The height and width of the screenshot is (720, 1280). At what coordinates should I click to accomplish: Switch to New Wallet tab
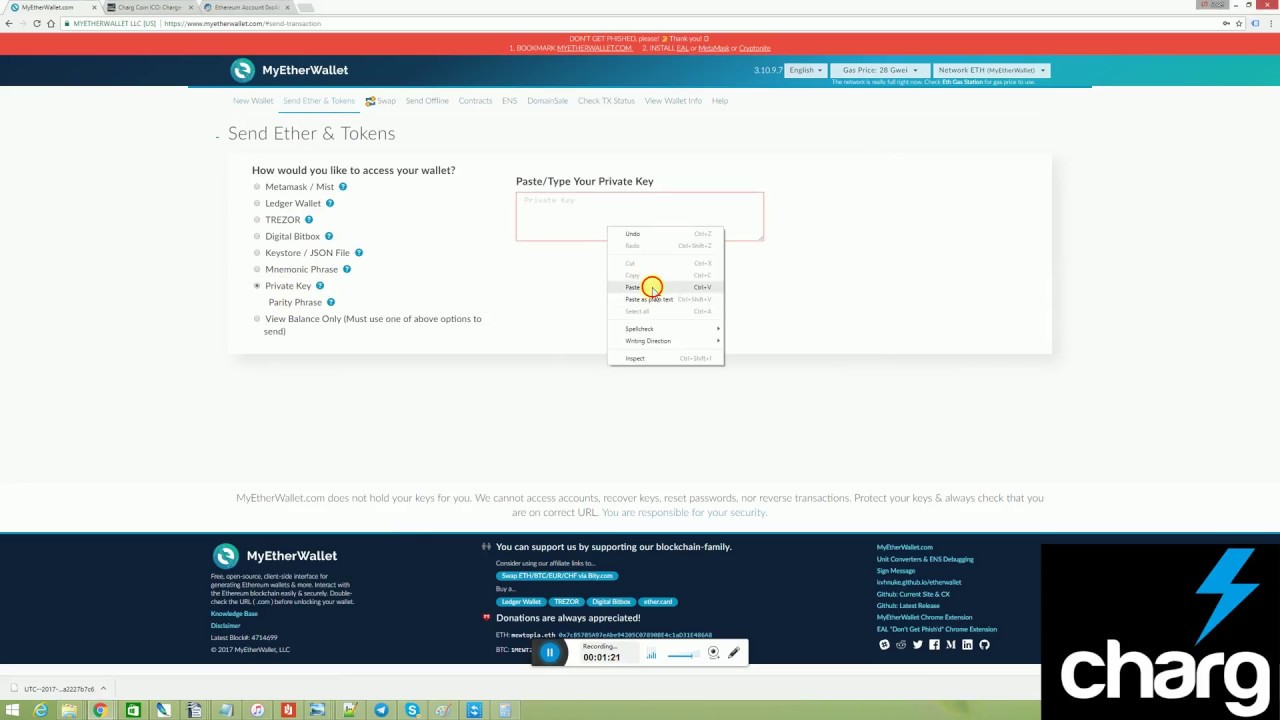click(x=253, y=101)
